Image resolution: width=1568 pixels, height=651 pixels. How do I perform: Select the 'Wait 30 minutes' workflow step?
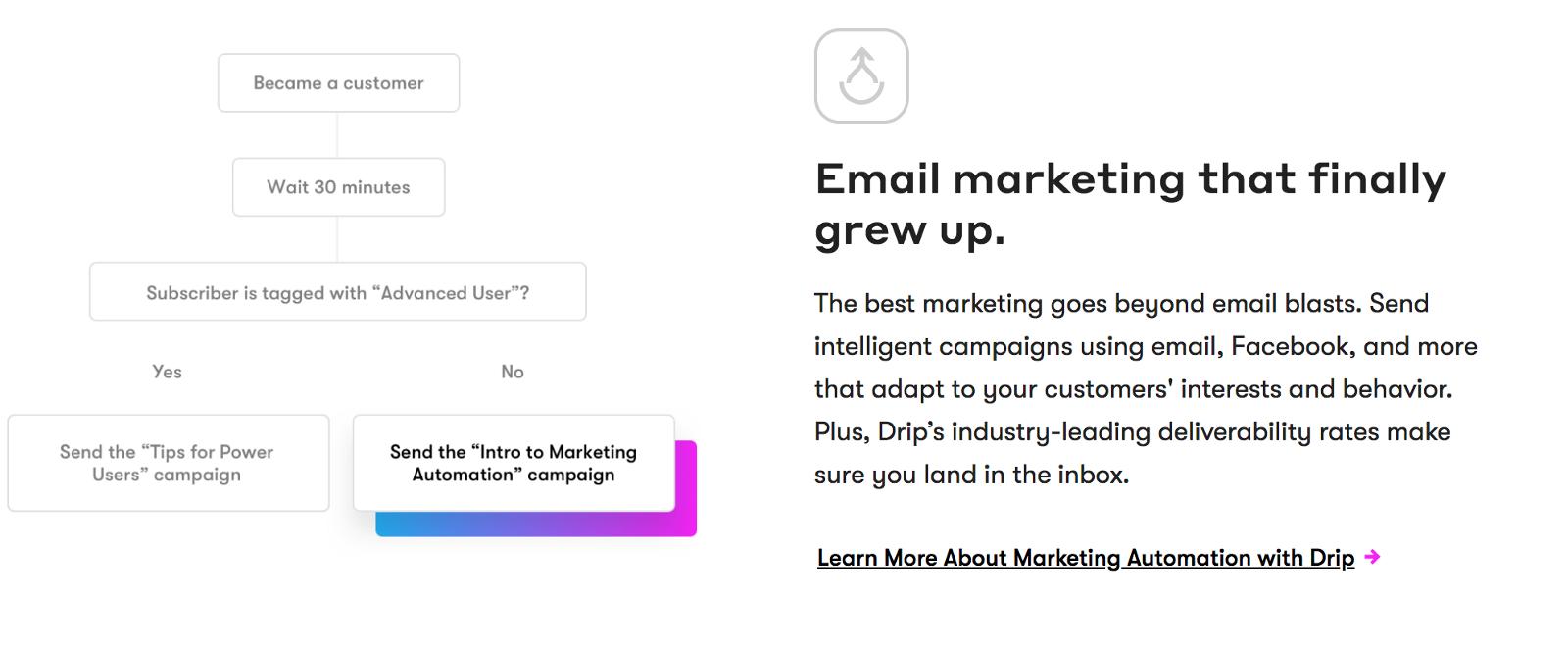[338, 187]
